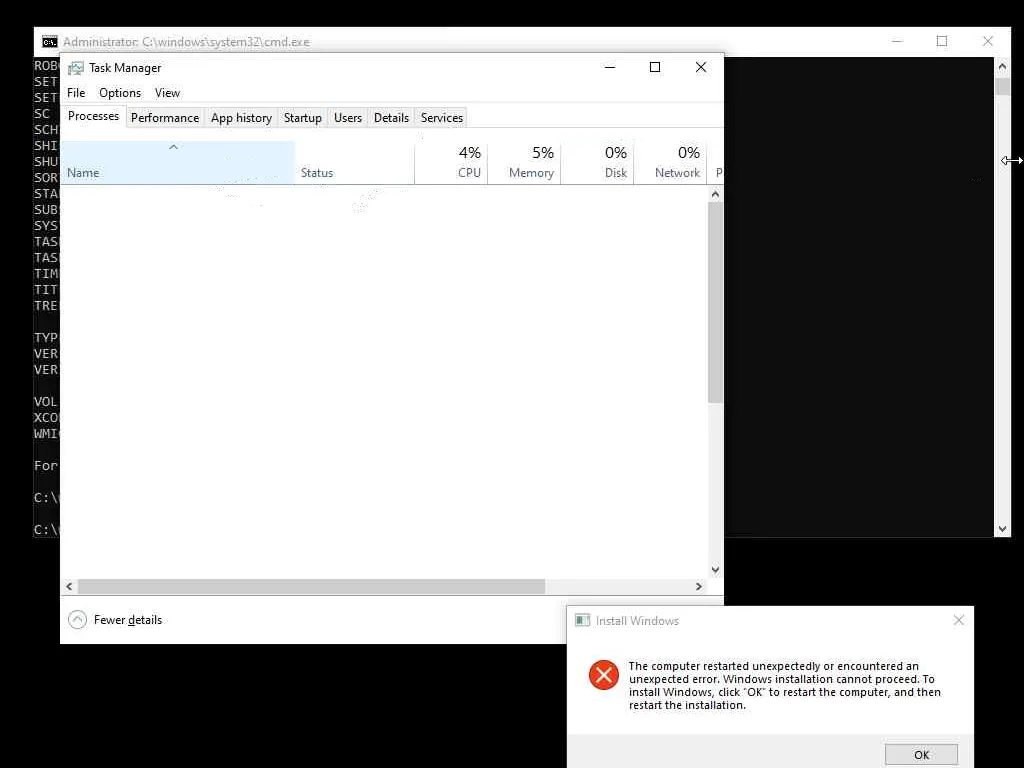The width and height of the screenshot is (1024, 768).
Task: Click cmd.exe scrollbar up arrow
Action: pyautogui.click(x=1002, y=66)
